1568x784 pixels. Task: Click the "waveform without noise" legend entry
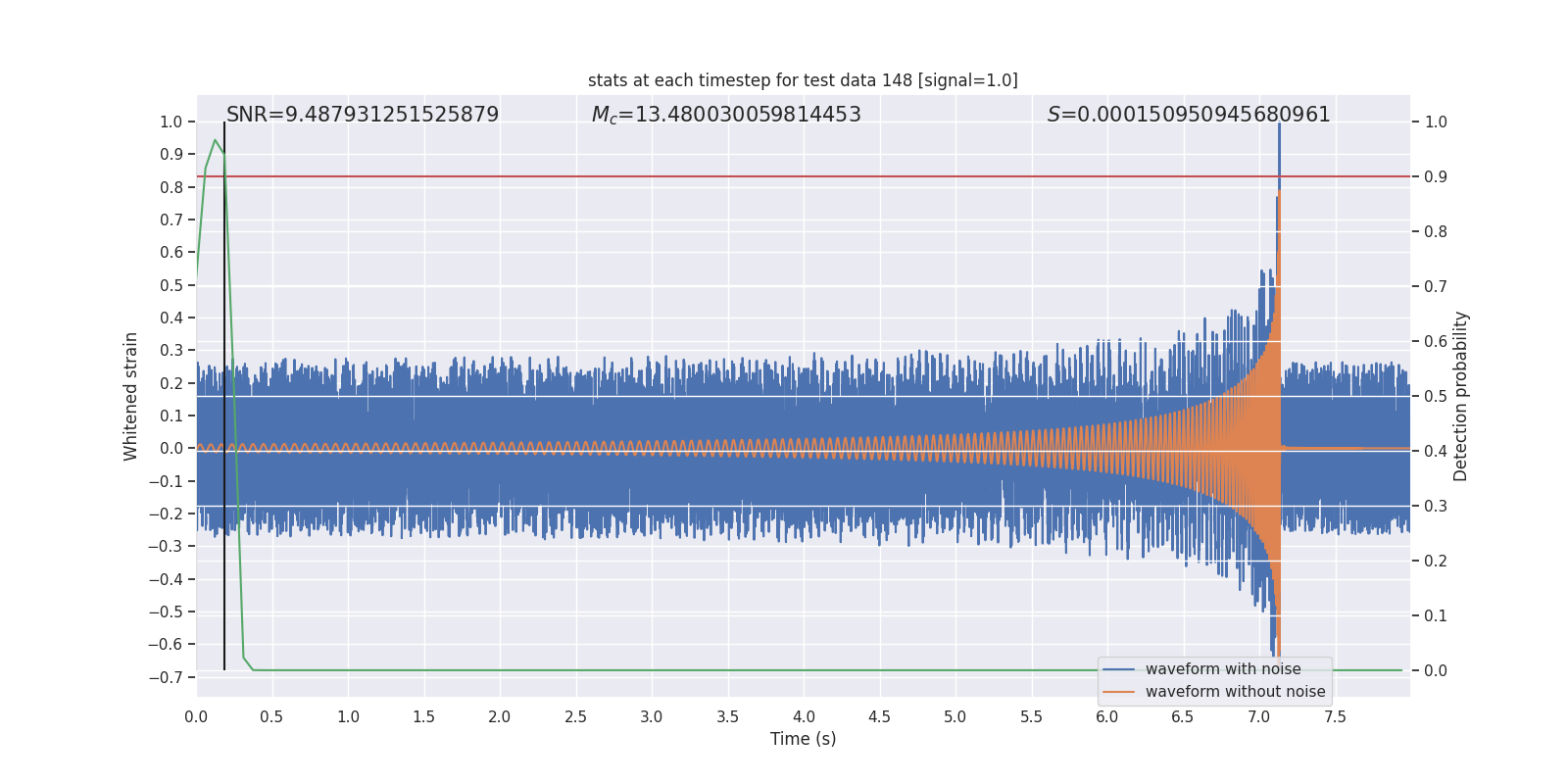[1235, 692]
